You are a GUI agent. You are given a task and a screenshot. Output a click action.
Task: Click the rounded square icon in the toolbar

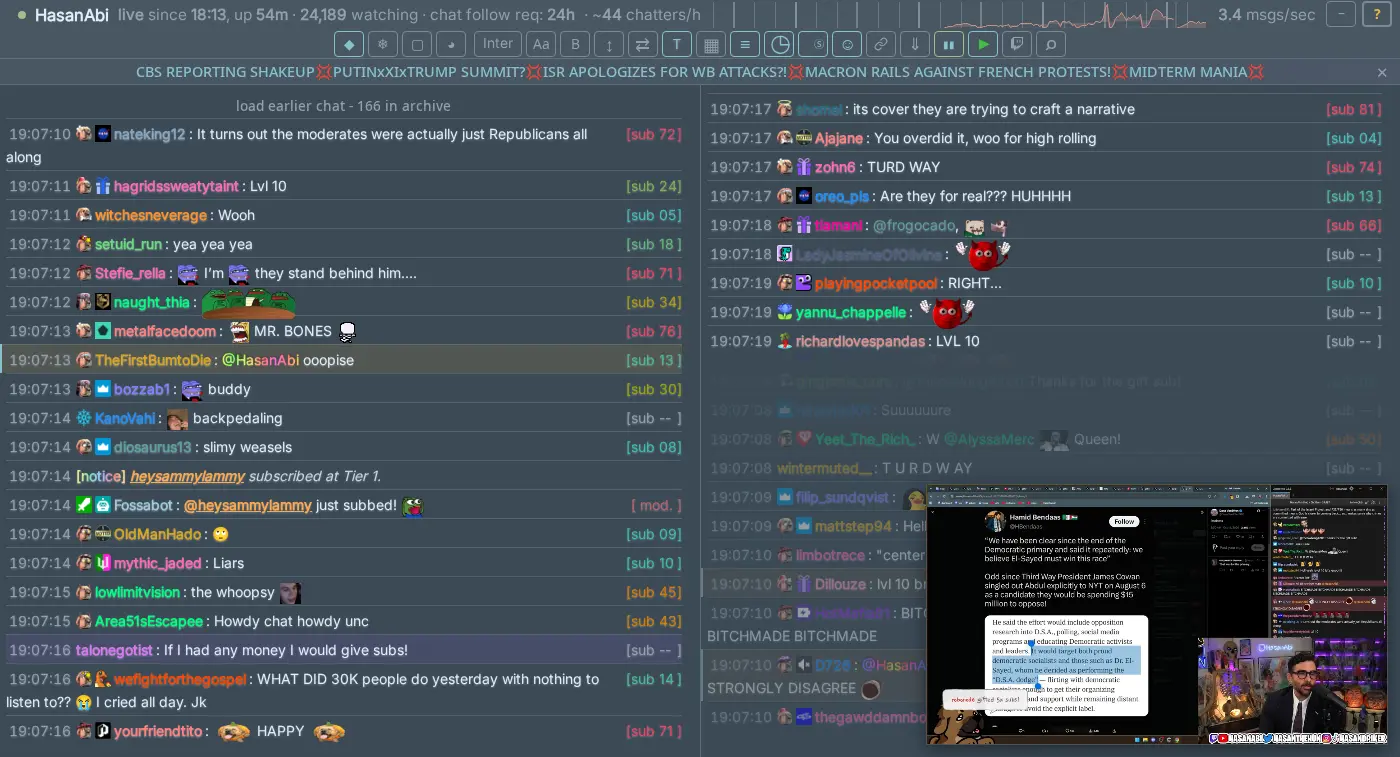point(417,44)
